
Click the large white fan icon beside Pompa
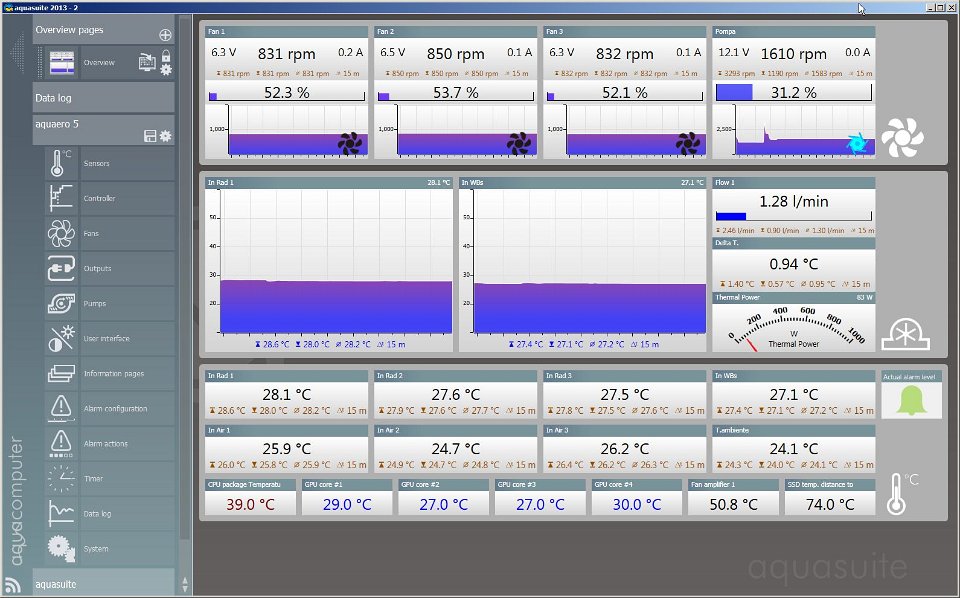(902, 137)
